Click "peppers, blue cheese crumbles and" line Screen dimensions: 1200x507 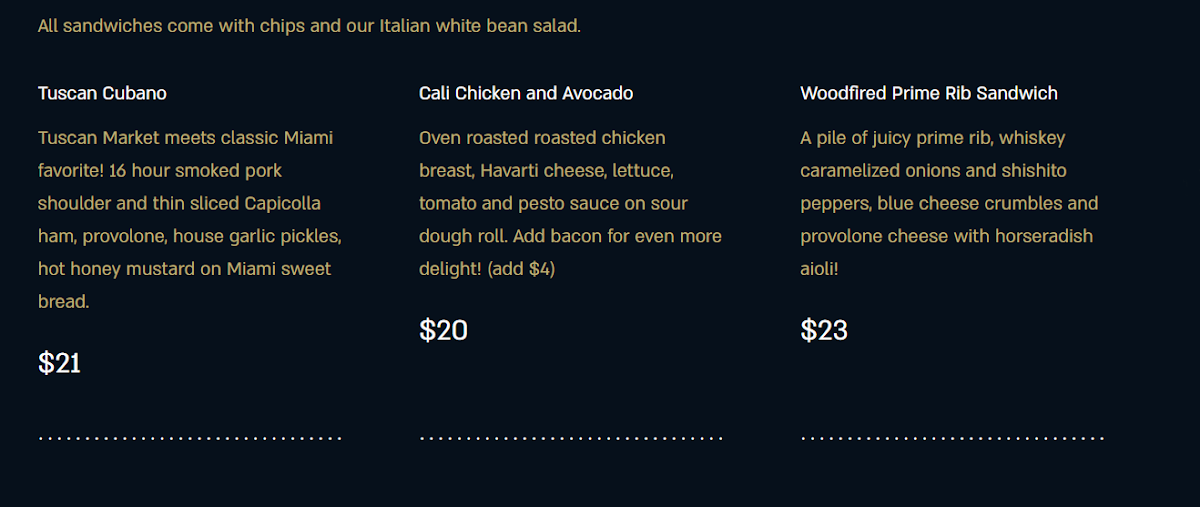[x=949, y=204]
